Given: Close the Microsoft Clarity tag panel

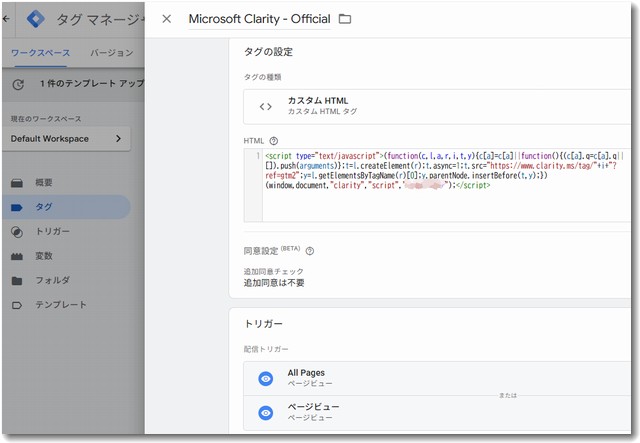Looking at the screenshot, I should (167, 19).
